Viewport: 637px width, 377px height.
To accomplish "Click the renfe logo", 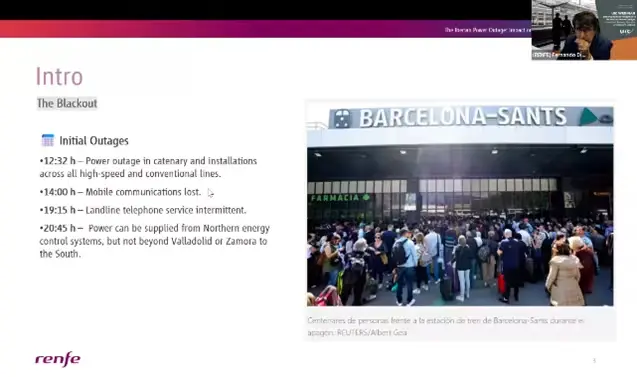I will point(58,359).
